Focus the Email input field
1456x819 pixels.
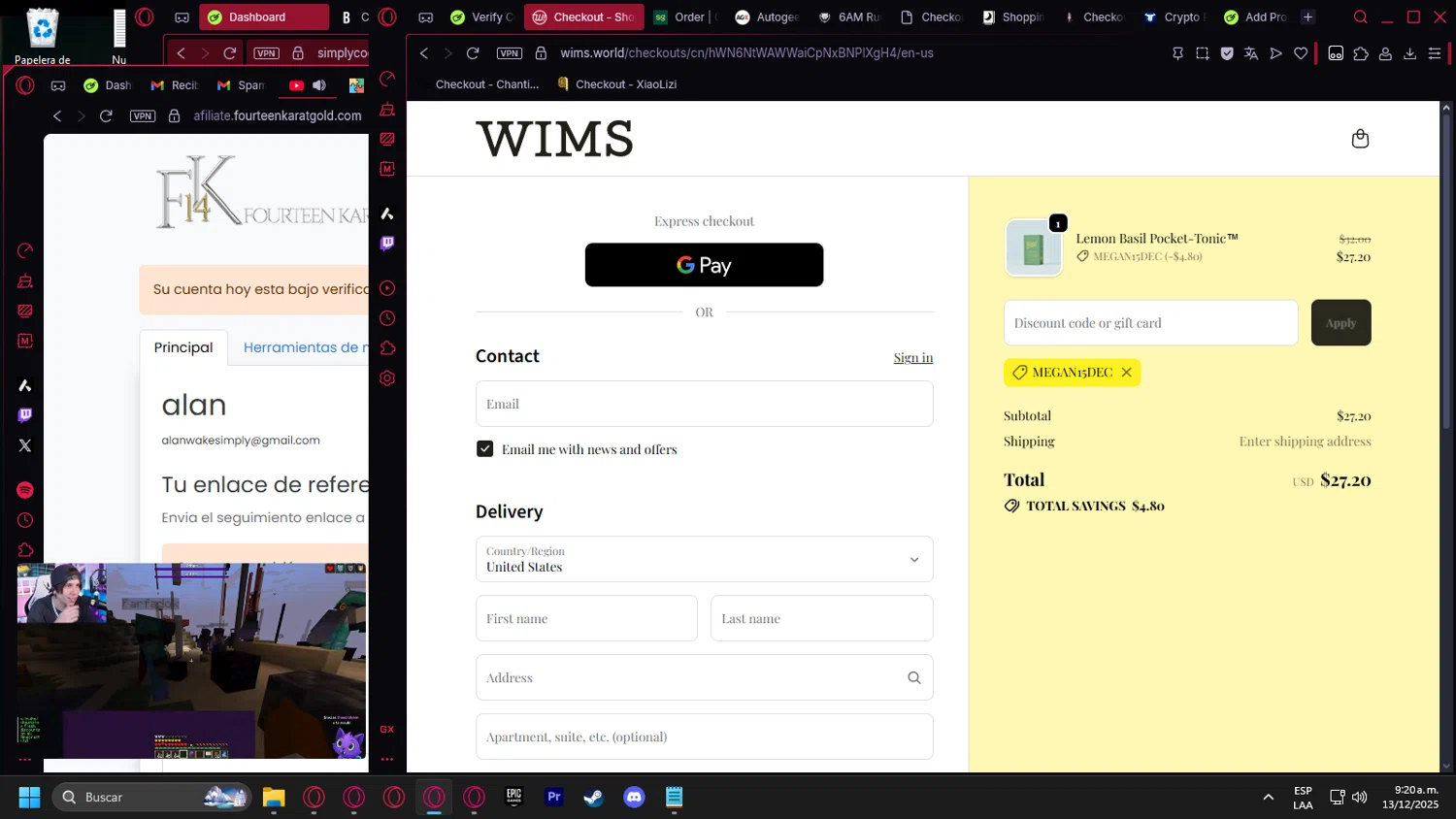pos(704,404)
